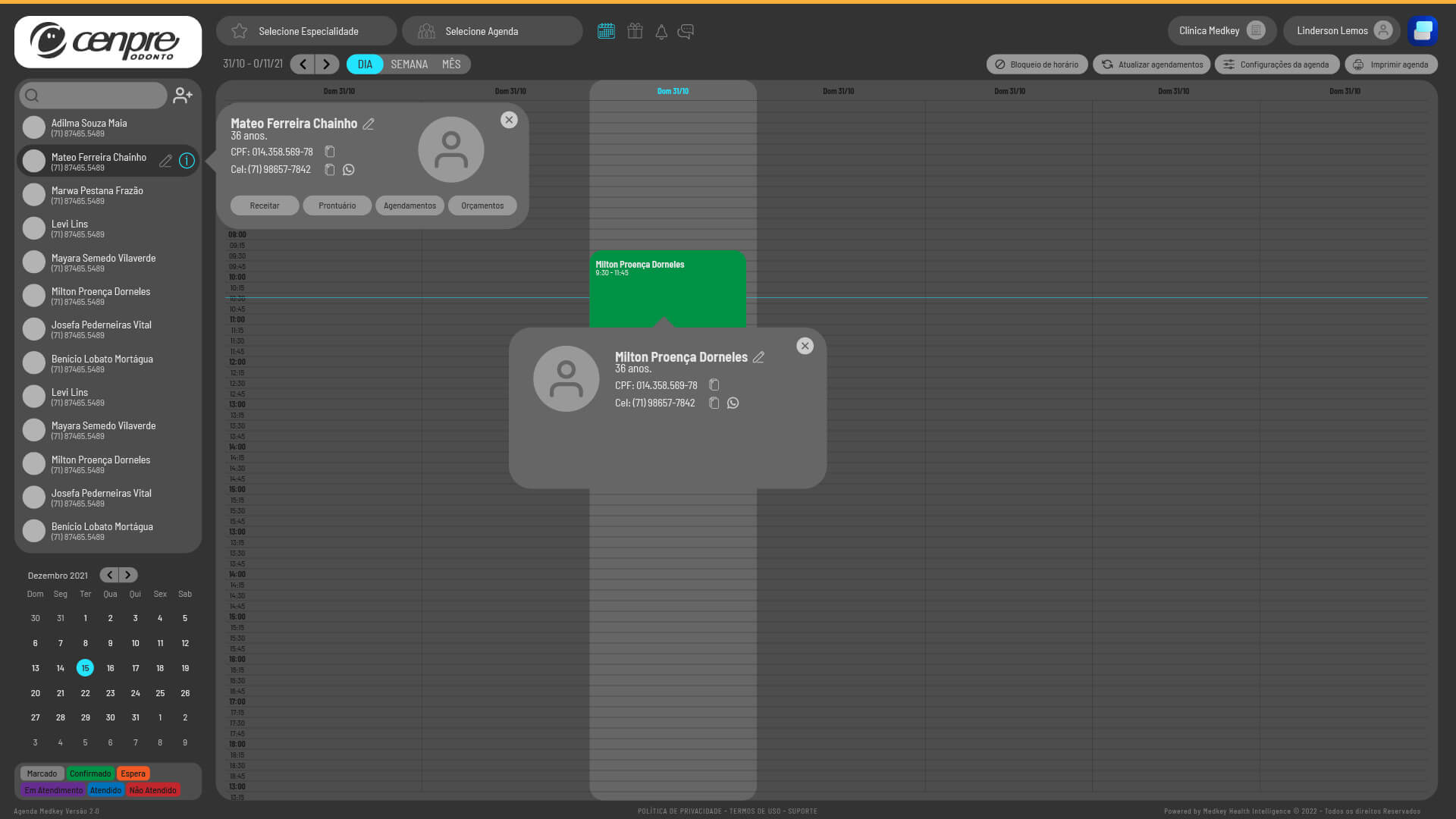The image size is (1456, 819).
Task: Click the search magnifier icon in sidebar
Action: point(32,96)
